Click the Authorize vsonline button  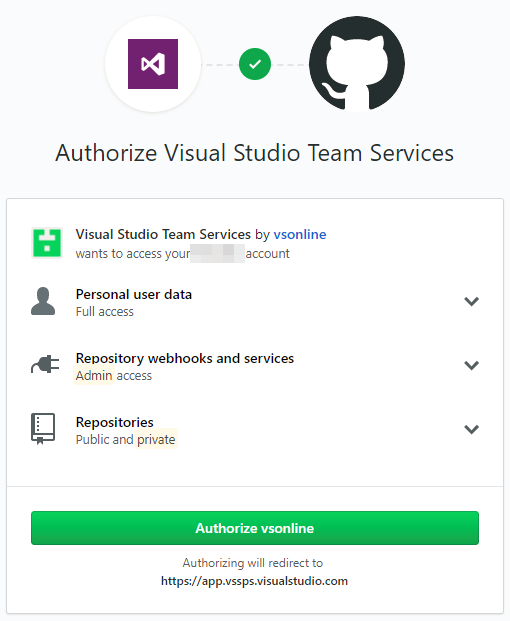point(255,528)
